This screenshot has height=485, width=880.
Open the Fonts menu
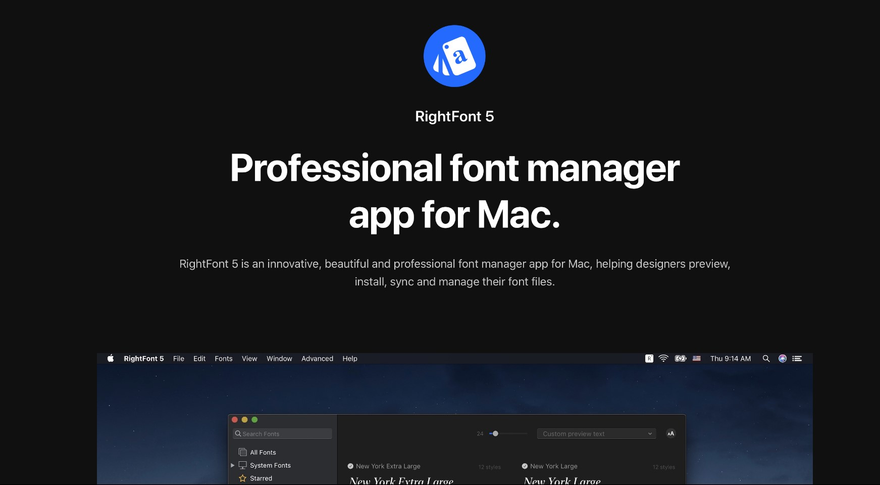click(223, 358)
